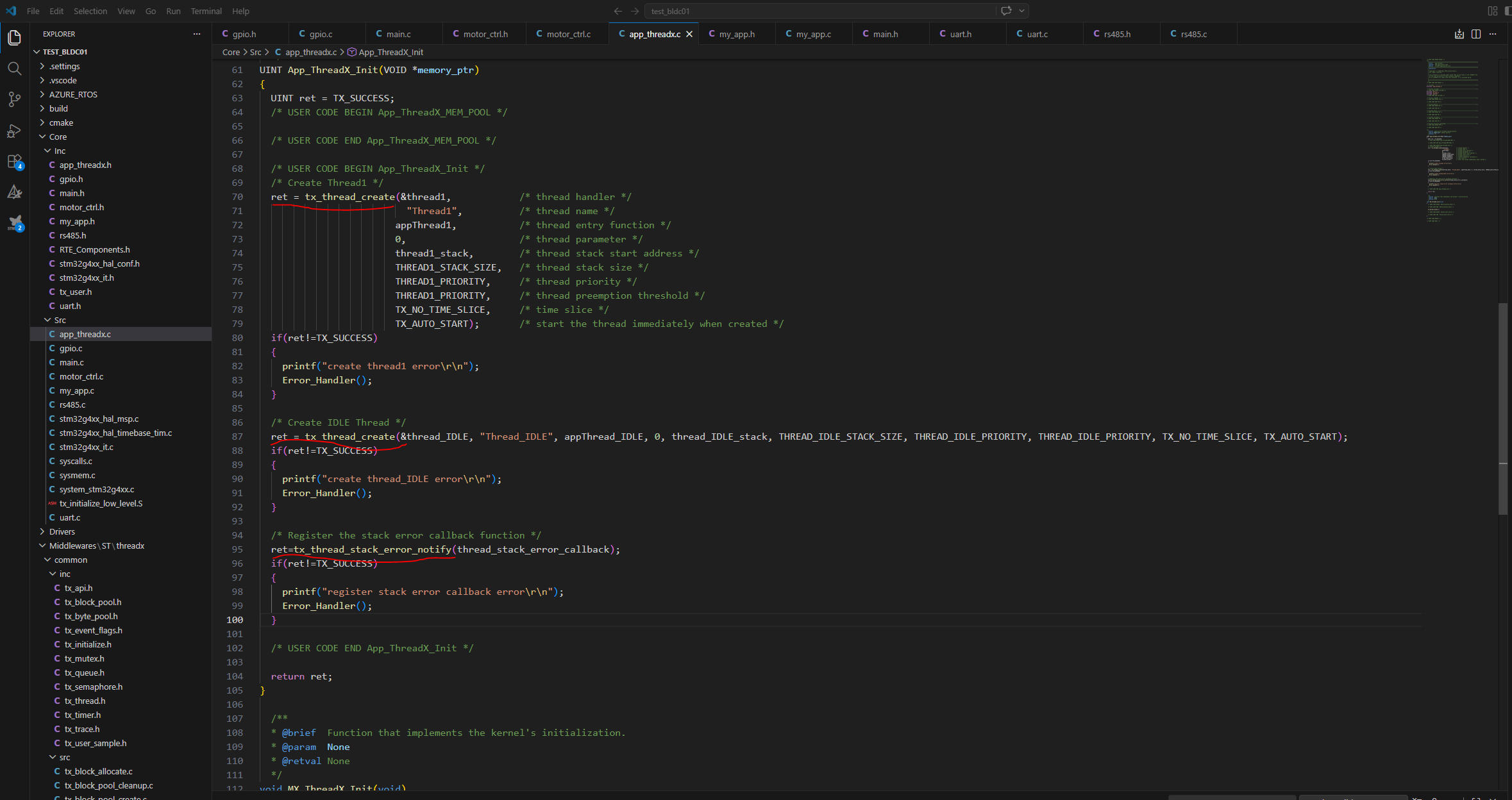
Task: Switch to the motor_ctrl.c tab
Action: 567,34
